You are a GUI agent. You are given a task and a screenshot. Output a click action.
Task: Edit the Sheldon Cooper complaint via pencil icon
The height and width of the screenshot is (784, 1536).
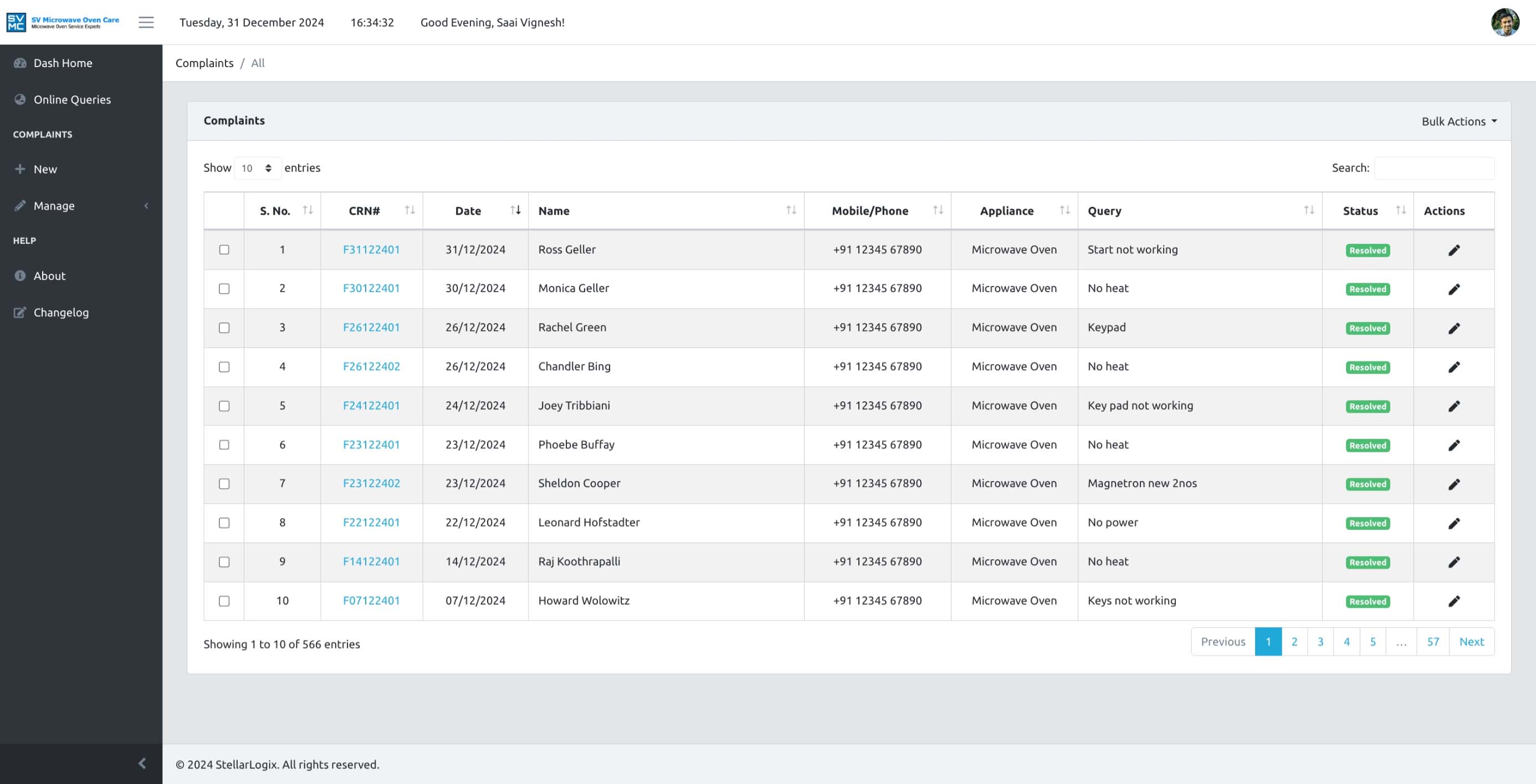pyautogui.click(x=1454, y=484)
